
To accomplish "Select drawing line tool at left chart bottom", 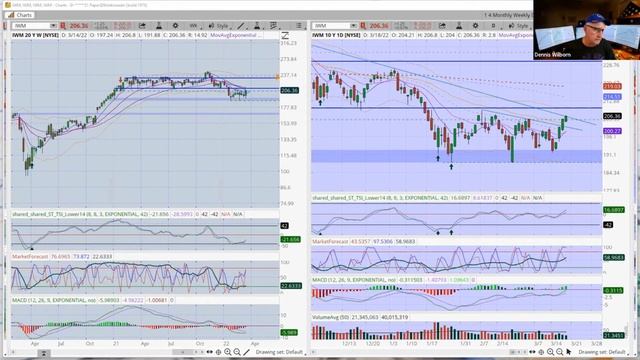I will 247,352.
